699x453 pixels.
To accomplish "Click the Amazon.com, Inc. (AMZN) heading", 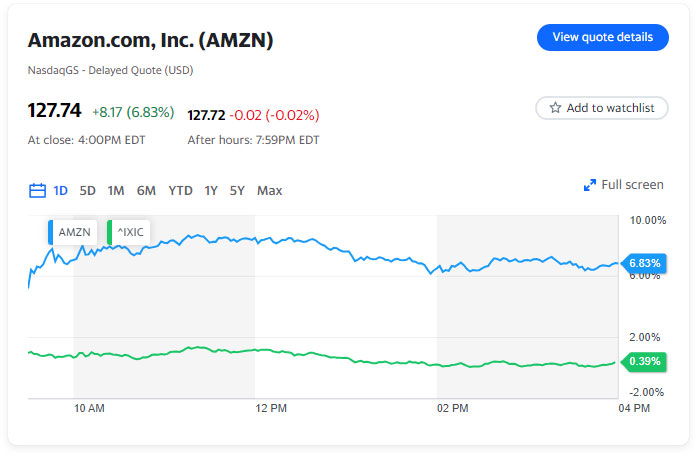I will click(x=150, y=41).
